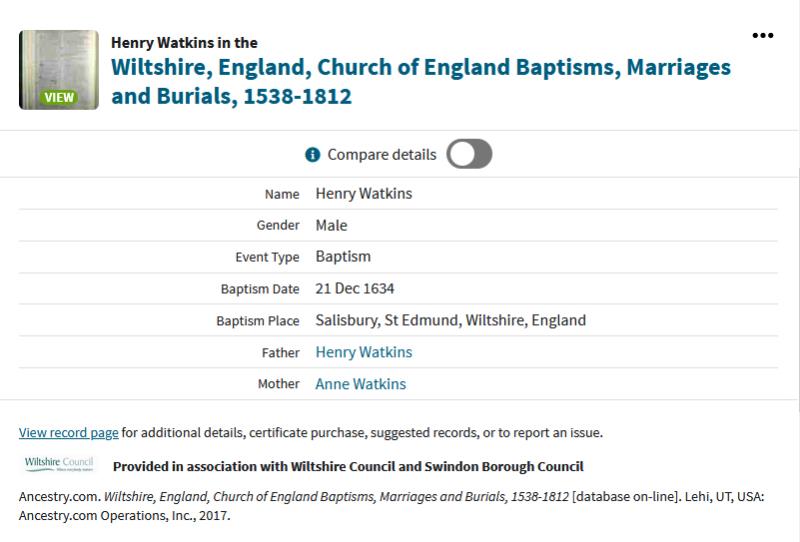Image resolution: width=800 pixels, height=542 pixels.
Task: Click the View record page link
Action: pos(69,433)
